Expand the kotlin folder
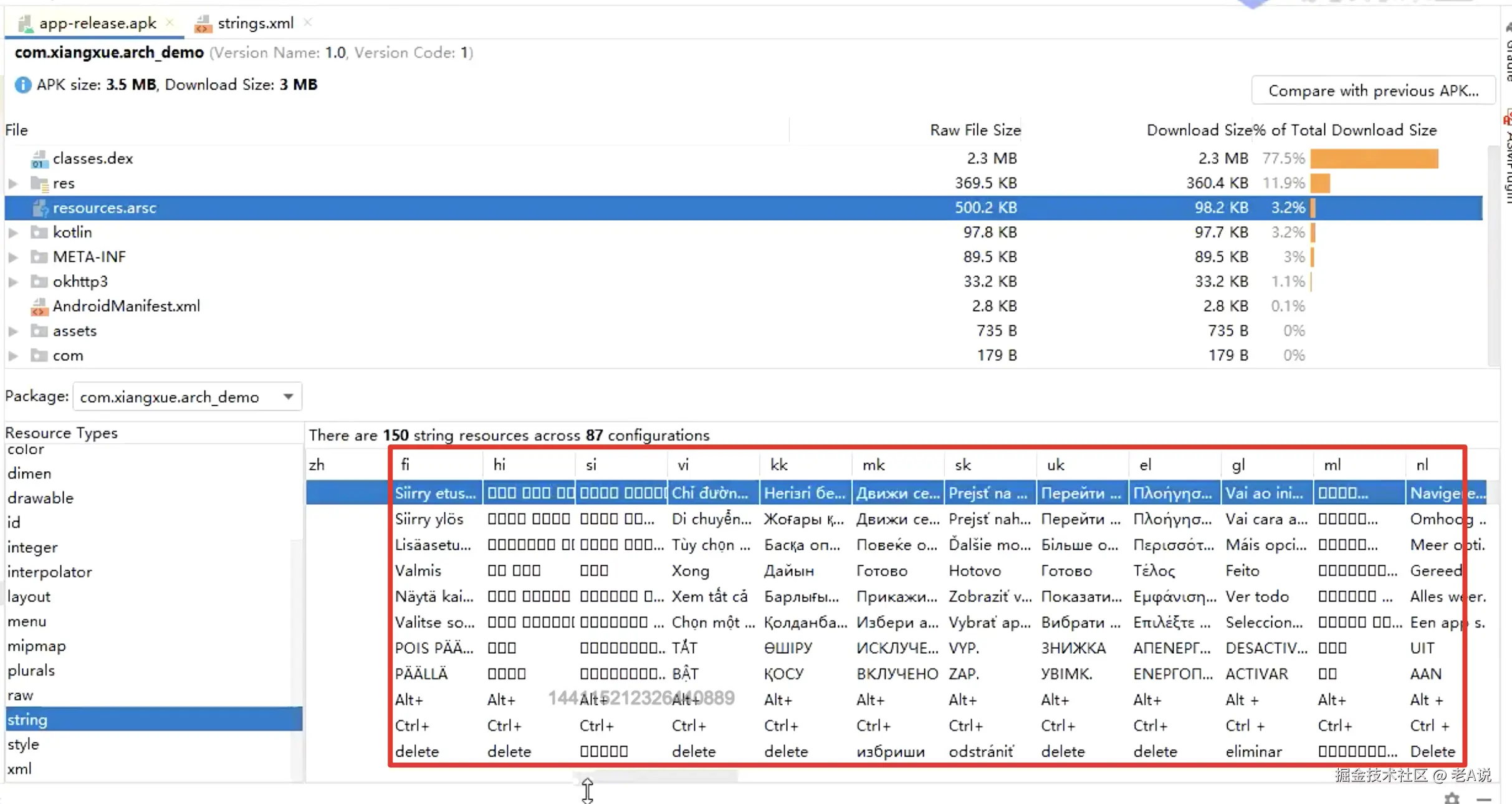 click(x=13, y=232)
